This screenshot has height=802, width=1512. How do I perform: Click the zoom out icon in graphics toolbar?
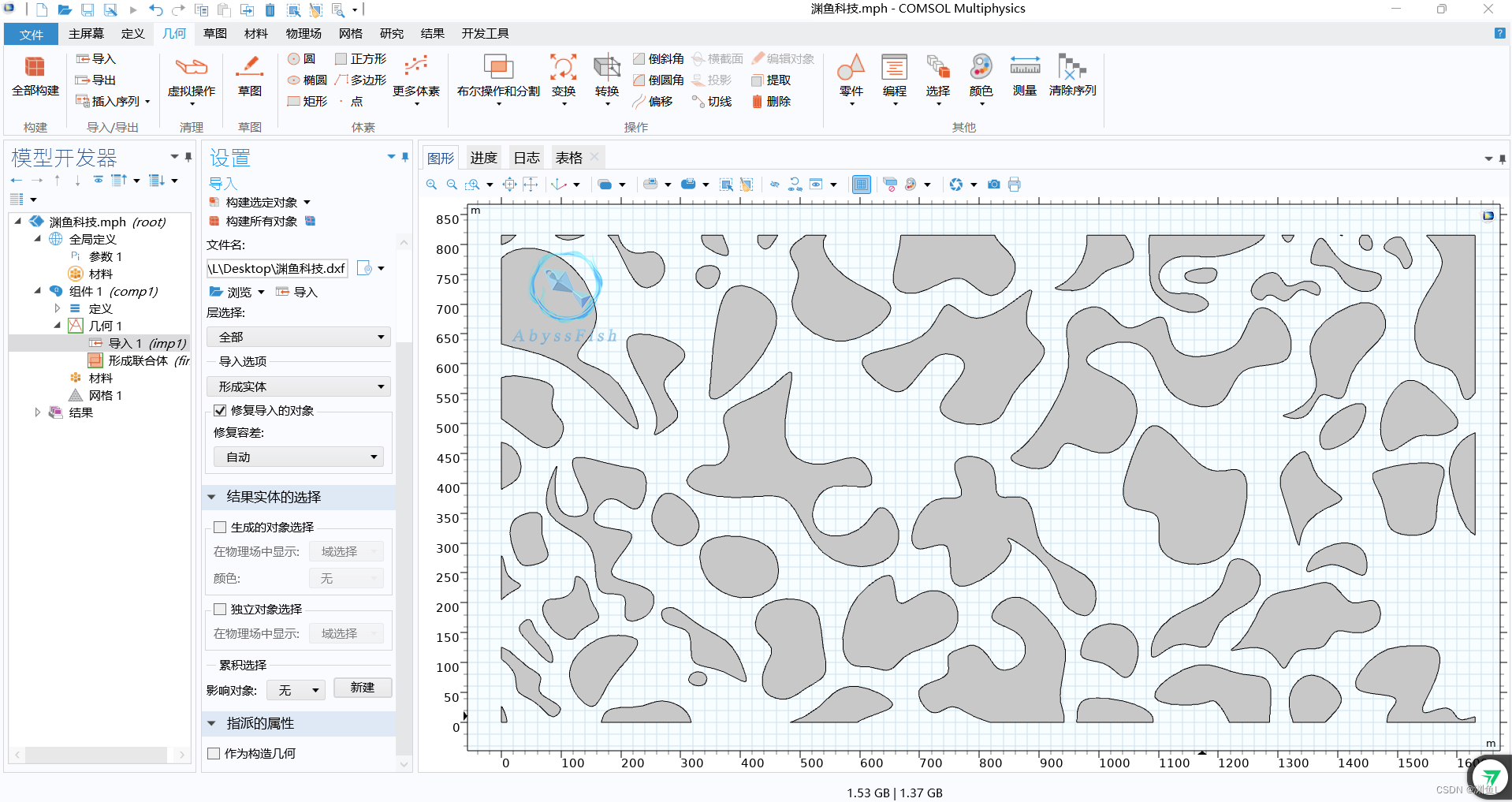click(452, 185)
